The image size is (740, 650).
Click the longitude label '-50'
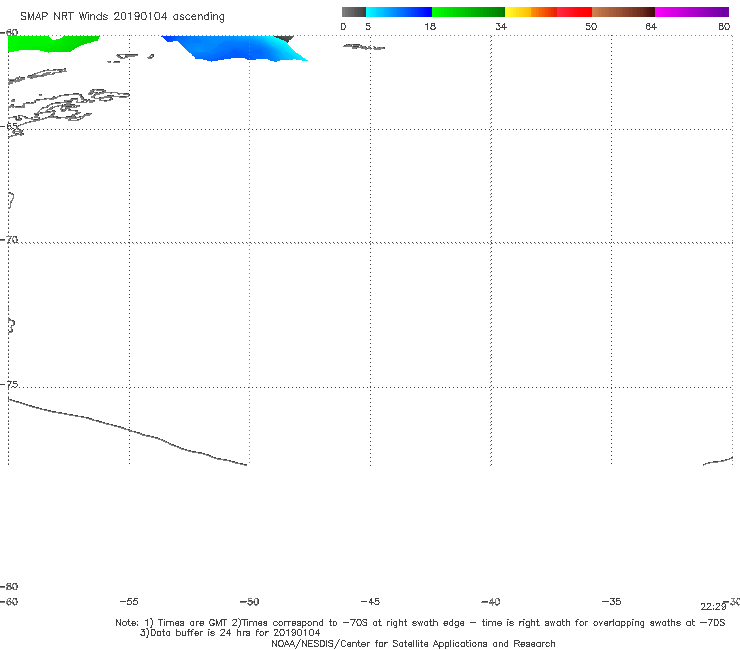pyautogui.click(x=250, y=601)
